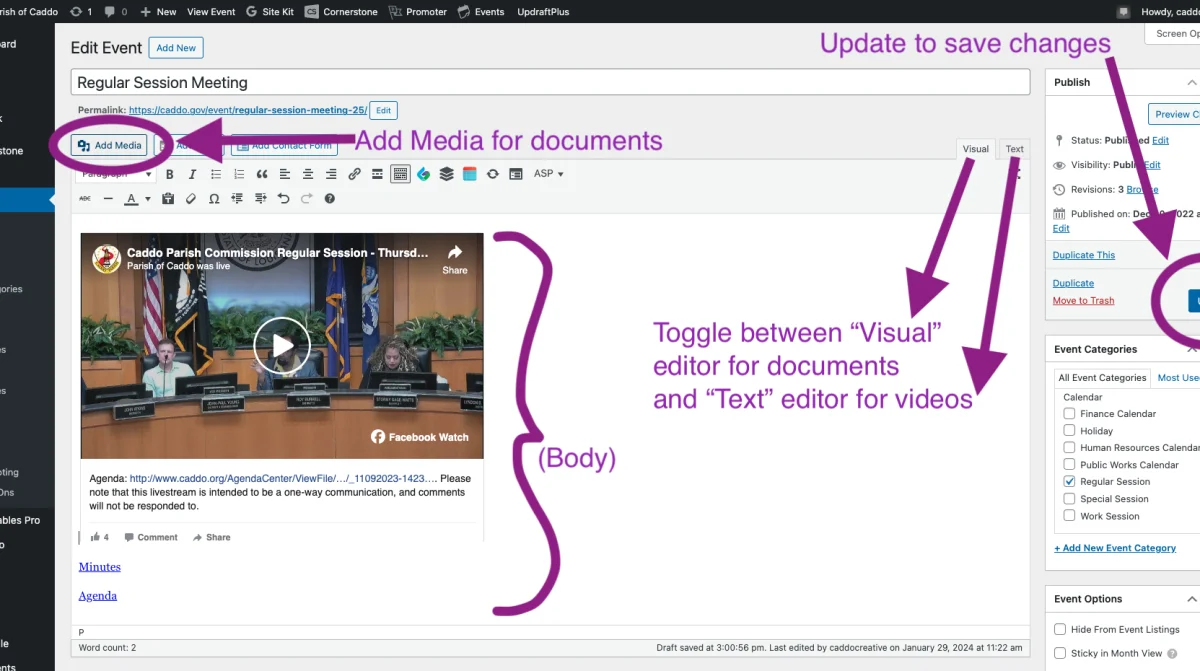
Task: Open the ASP dropdown in toolbar
Action: click(x=548, y=174)
